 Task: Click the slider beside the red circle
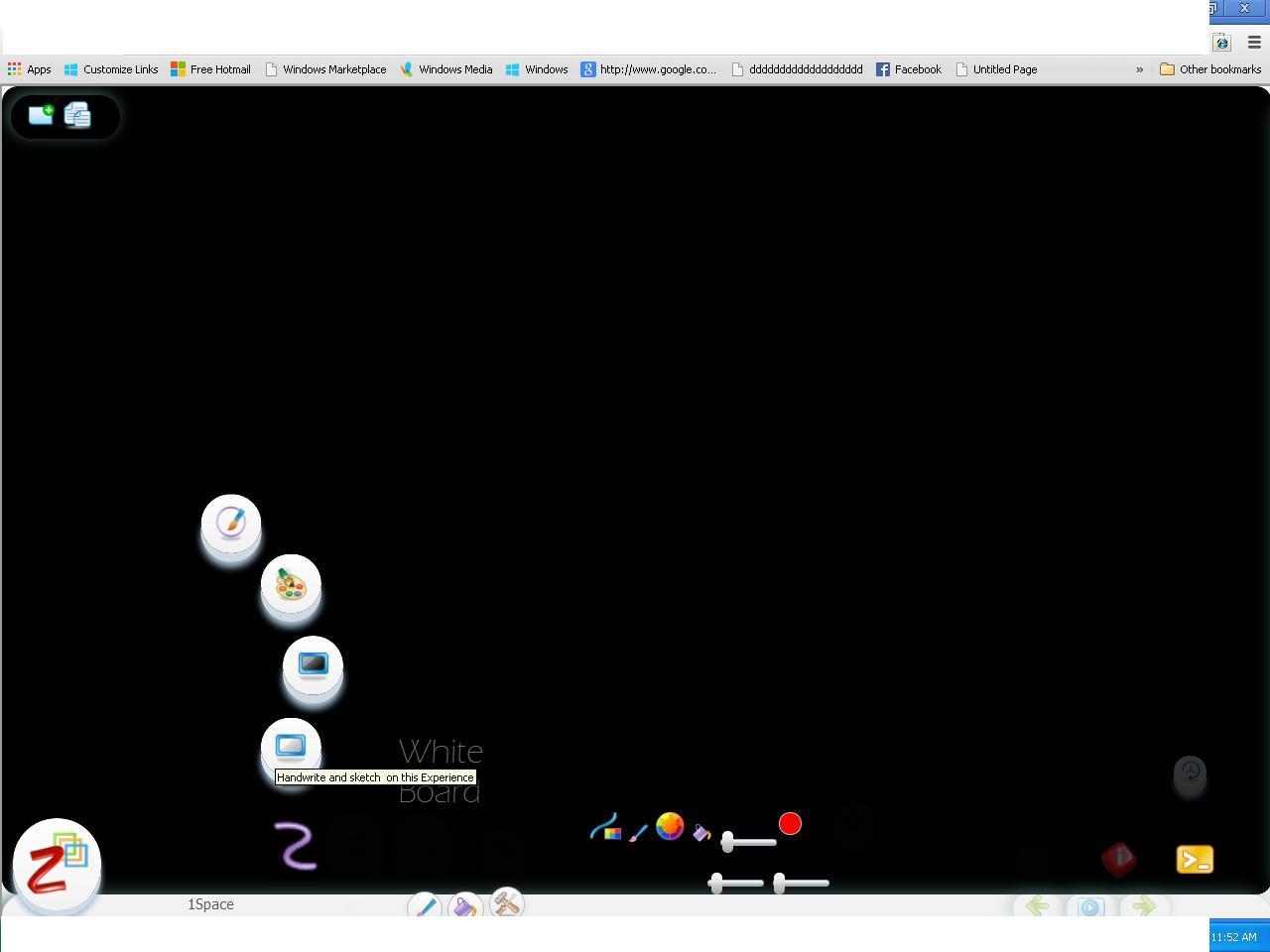point(749,842)
